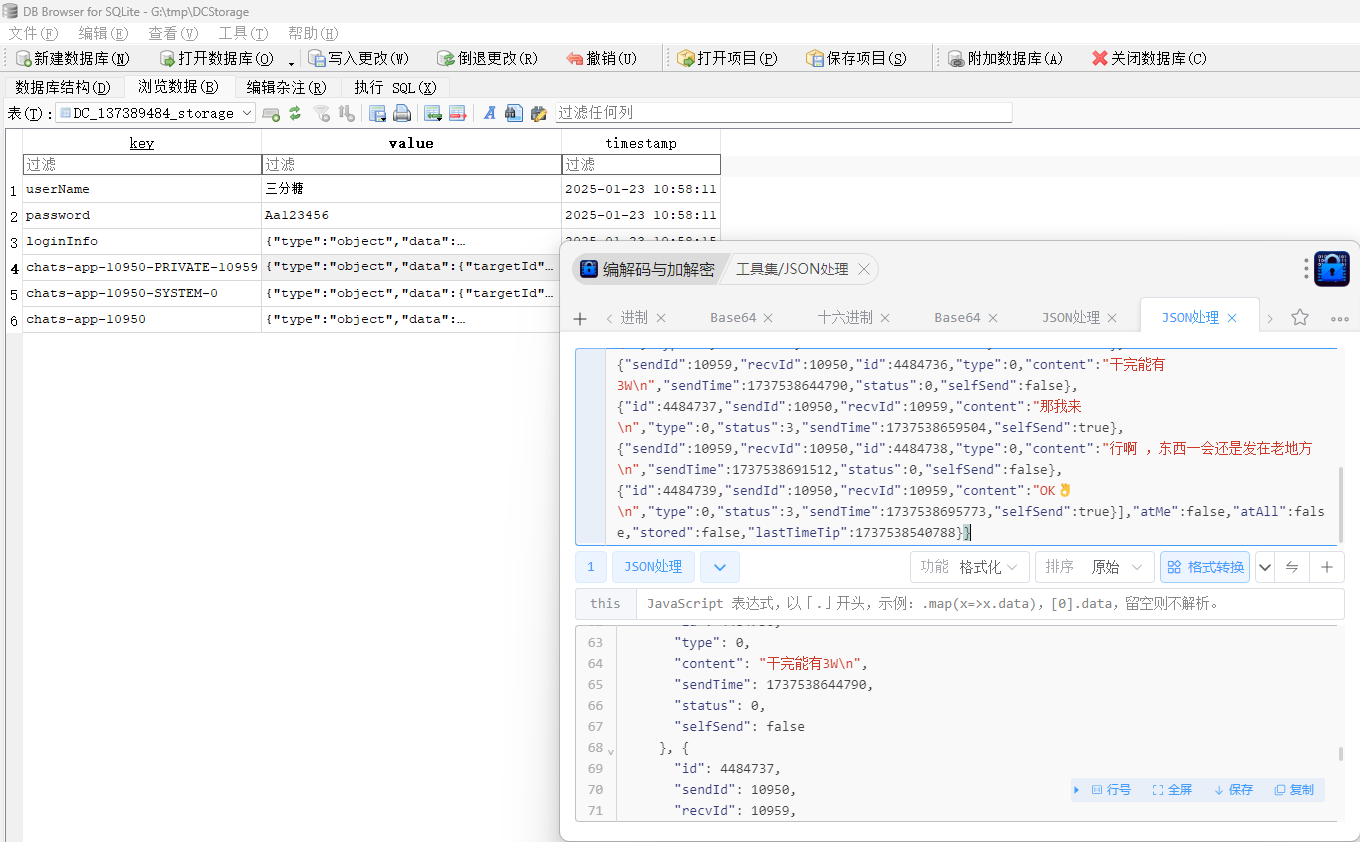
Task: Click the clear all filters icon
Action: click(321, 113)
